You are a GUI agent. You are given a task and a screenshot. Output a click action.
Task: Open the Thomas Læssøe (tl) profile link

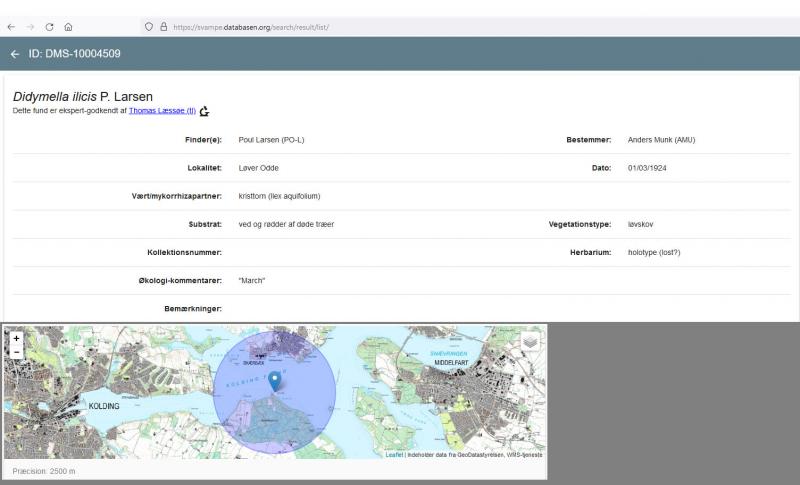click(x=162, y=111)
